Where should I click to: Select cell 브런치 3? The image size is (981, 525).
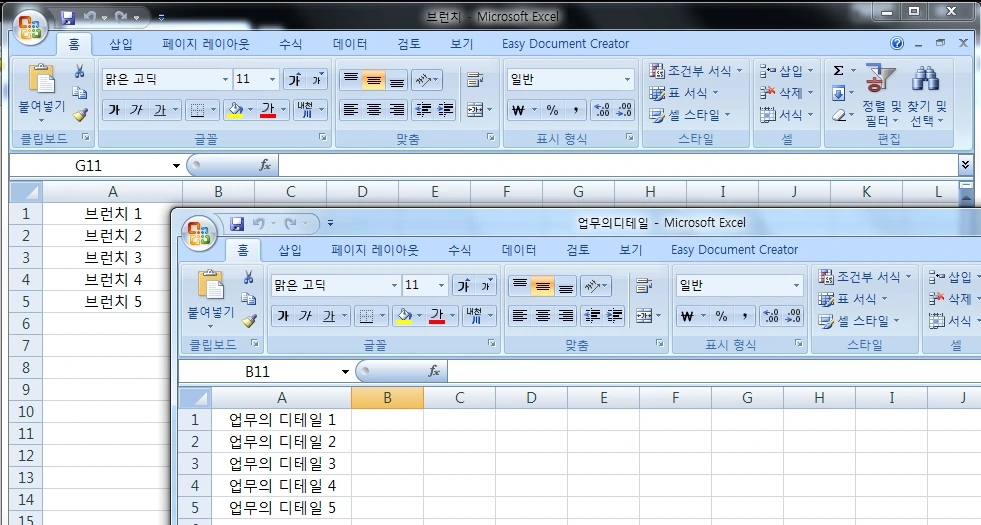[x=113, y=258]
